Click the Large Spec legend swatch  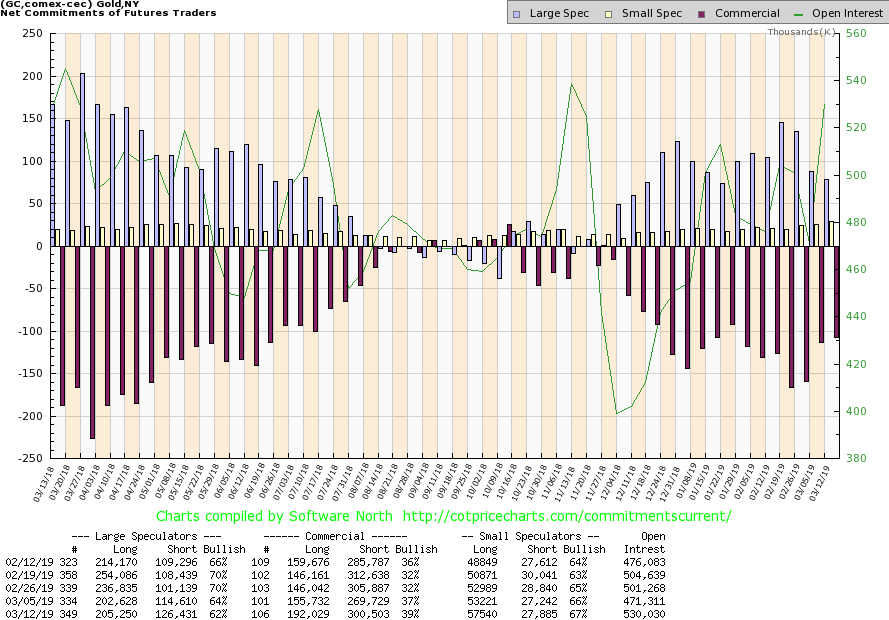(516, 13)
